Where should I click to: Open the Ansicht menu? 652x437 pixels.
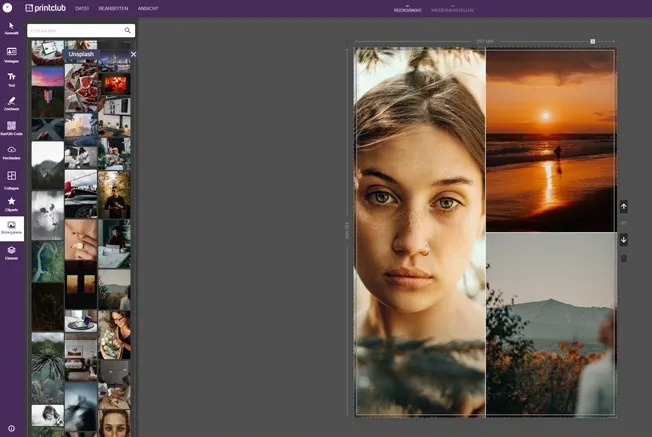148,8
